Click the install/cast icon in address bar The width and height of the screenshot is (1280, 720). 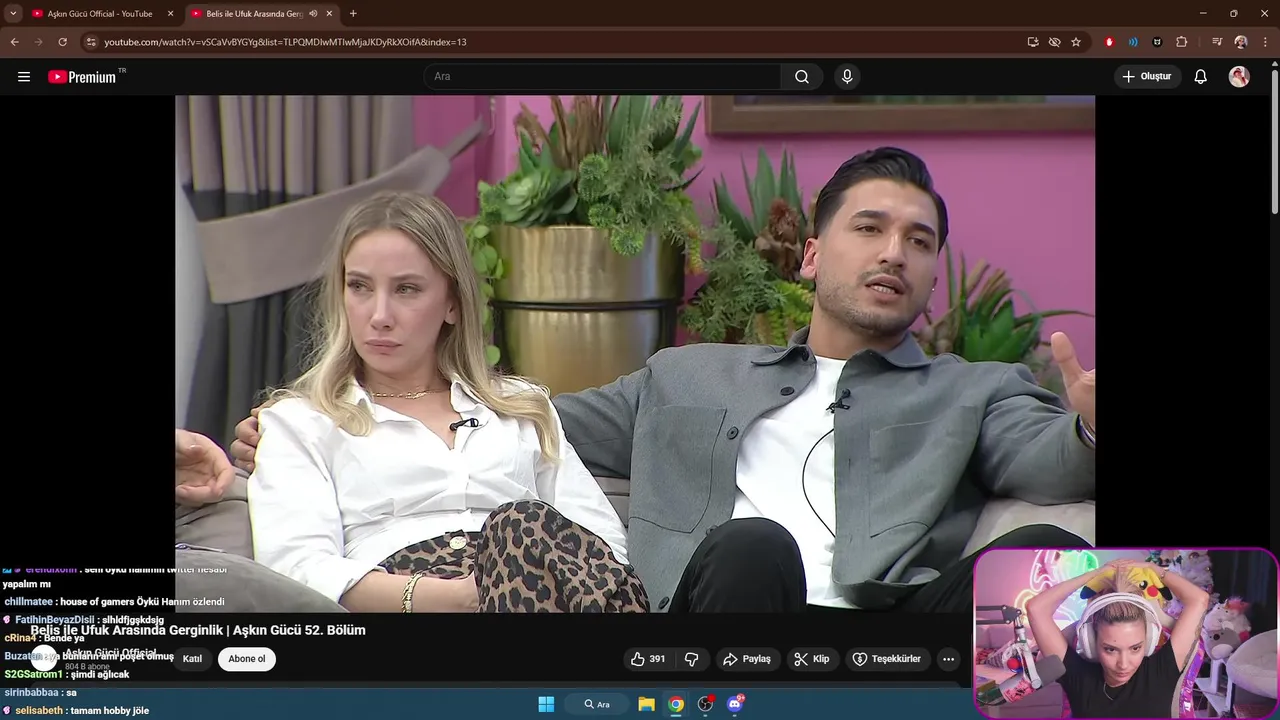tap(1033, 42)
